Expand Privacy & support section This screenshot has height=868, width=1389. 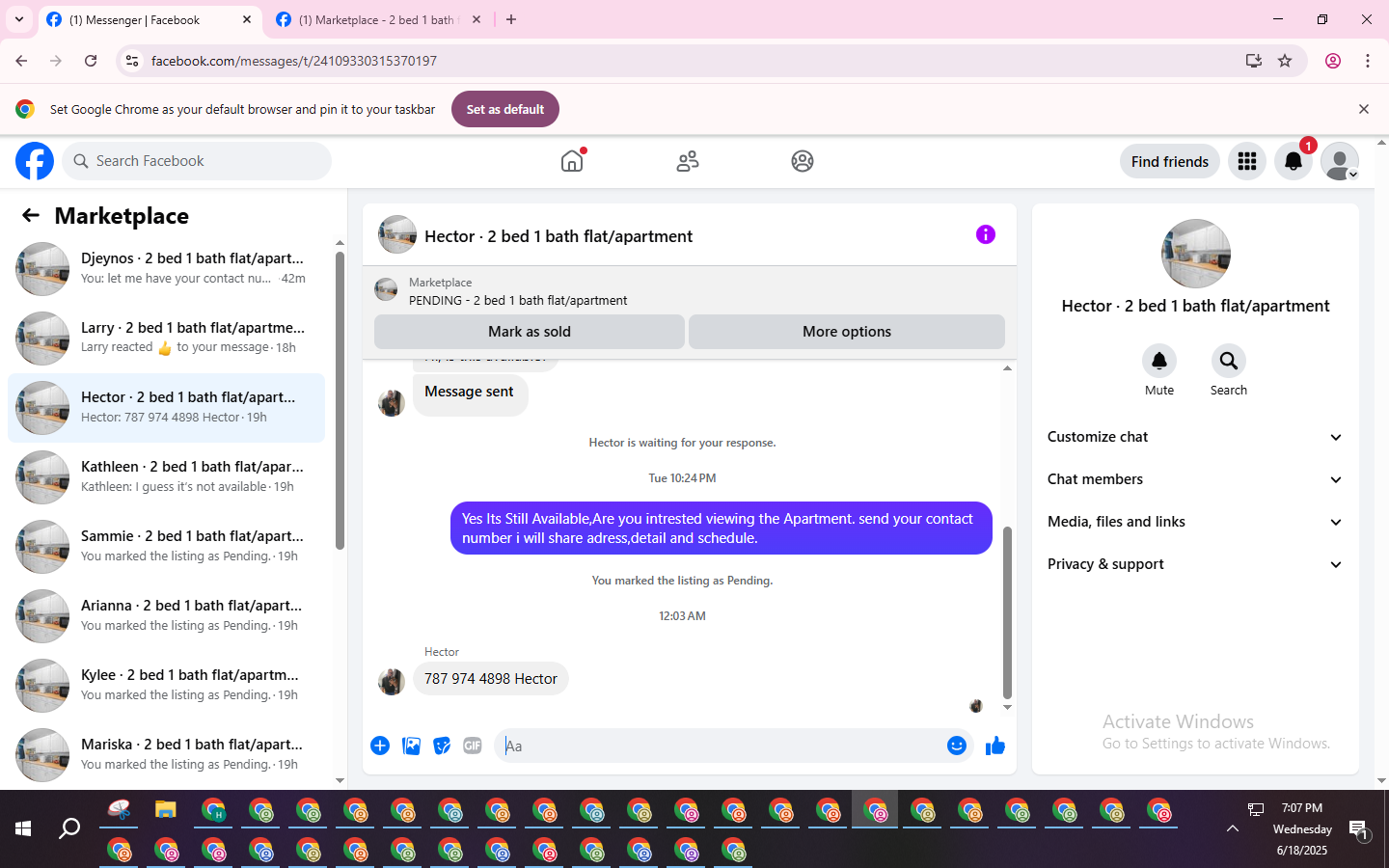click(x=1195, y=564)
